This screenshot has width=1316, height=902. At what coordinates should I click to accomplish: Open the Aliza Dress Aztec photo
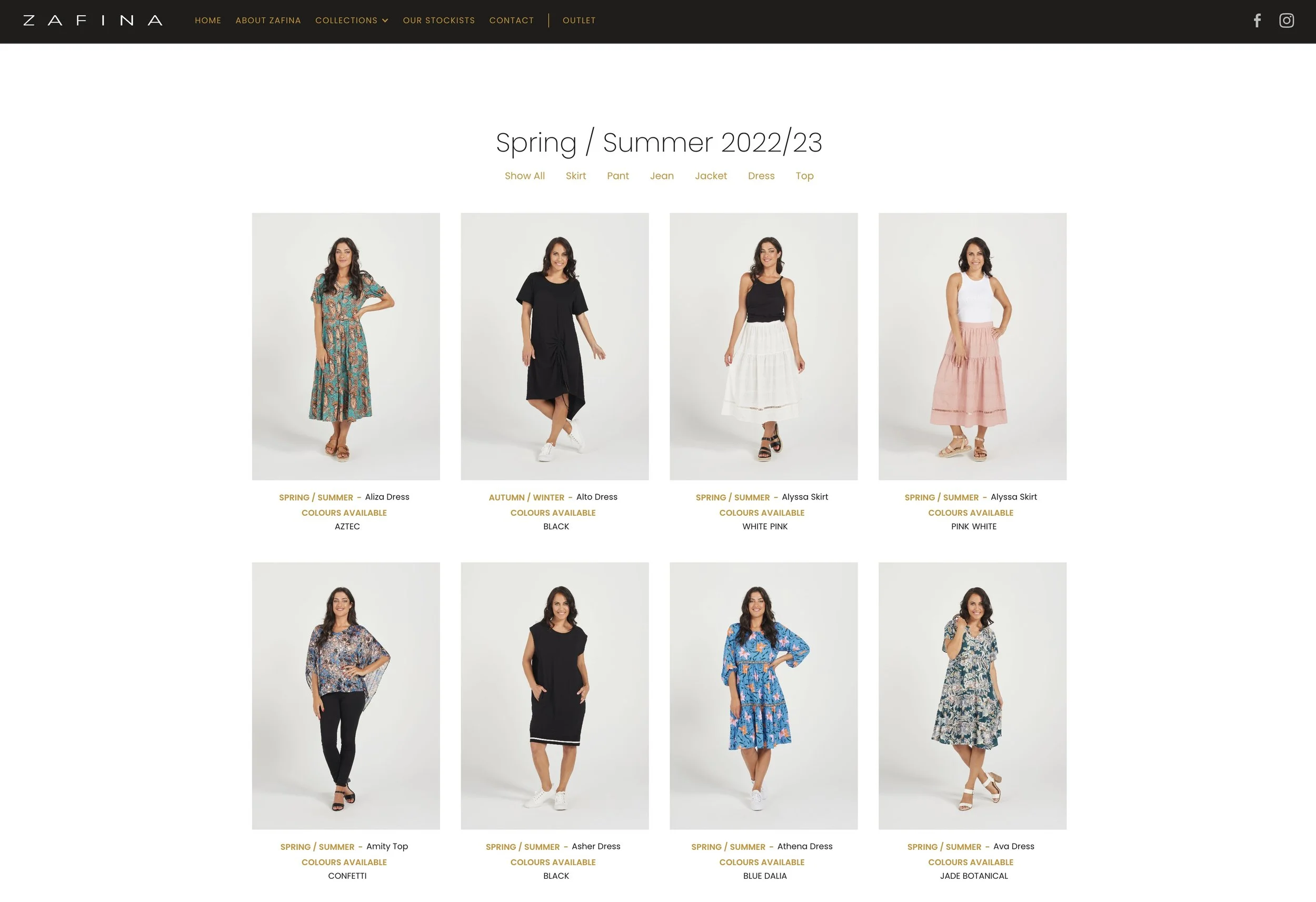click(346, 346)
